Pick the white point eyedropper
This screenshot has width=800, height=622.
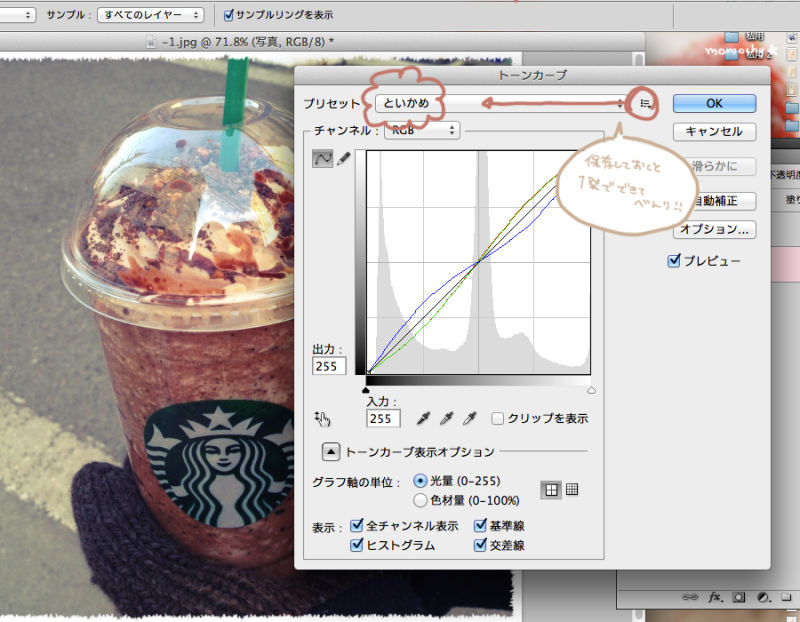tap(469, 418)
